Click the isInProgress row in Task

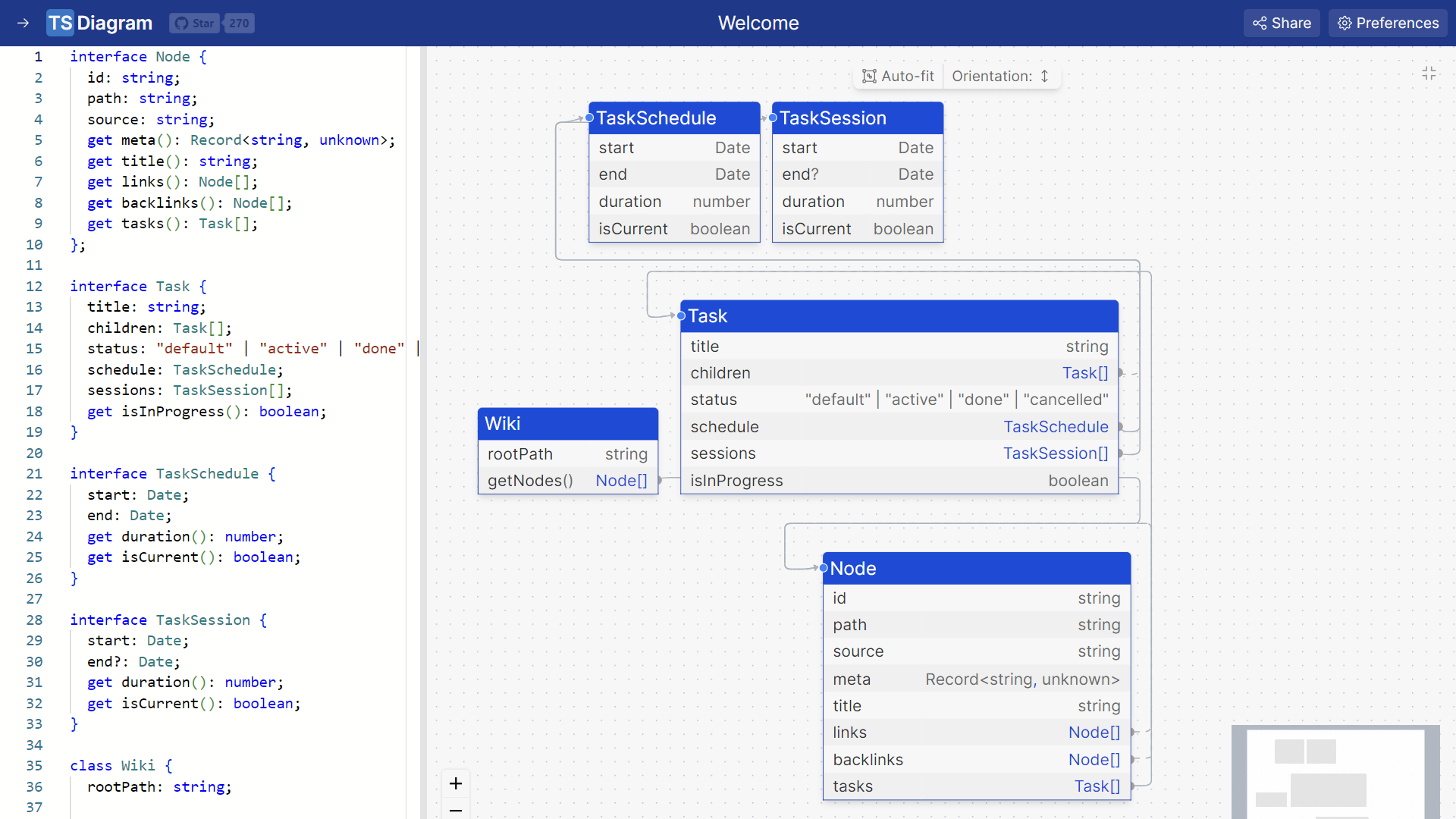click(899, 481)
